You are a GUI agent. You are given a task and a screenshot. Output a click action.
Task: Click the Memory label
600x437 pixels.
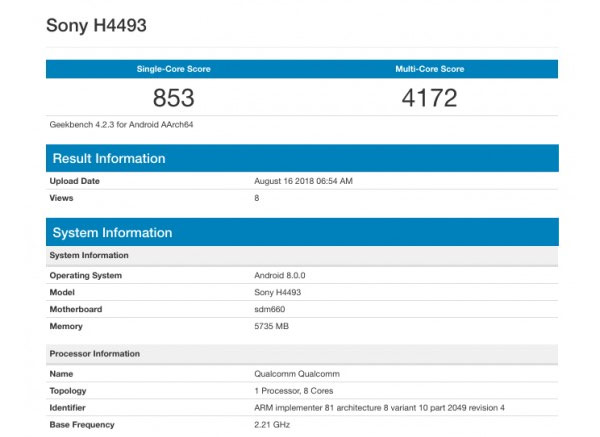click(x=66, y=326)
